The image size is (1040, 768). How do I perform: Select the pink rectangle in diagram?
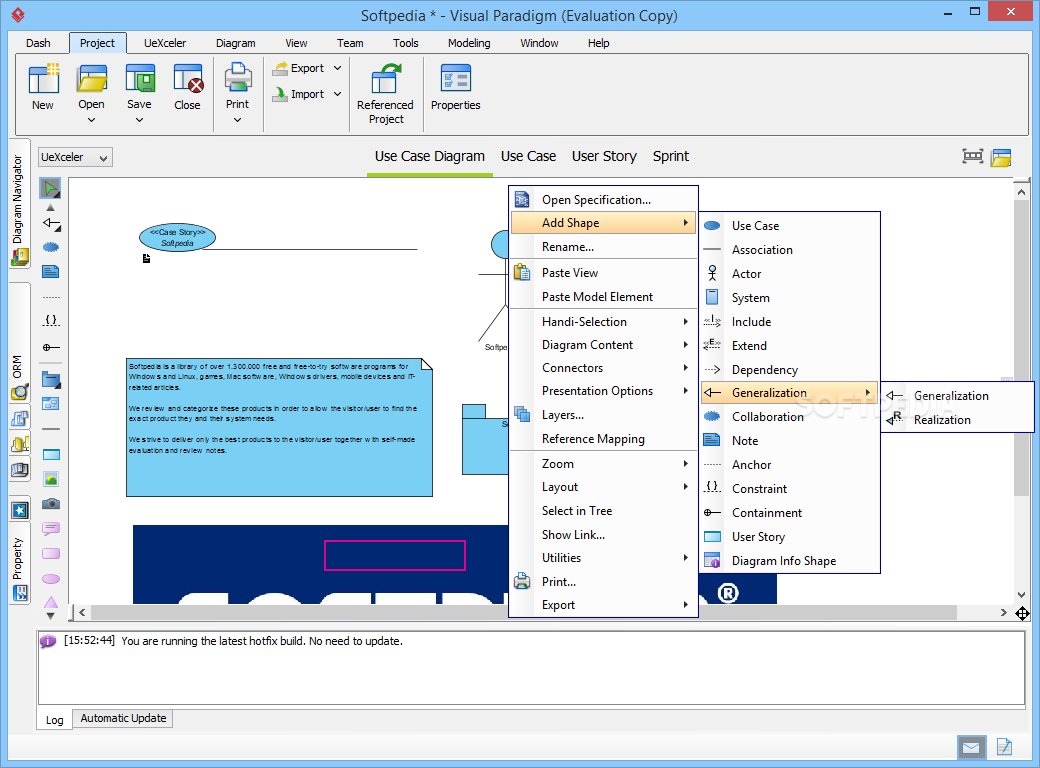coord(395,555)
